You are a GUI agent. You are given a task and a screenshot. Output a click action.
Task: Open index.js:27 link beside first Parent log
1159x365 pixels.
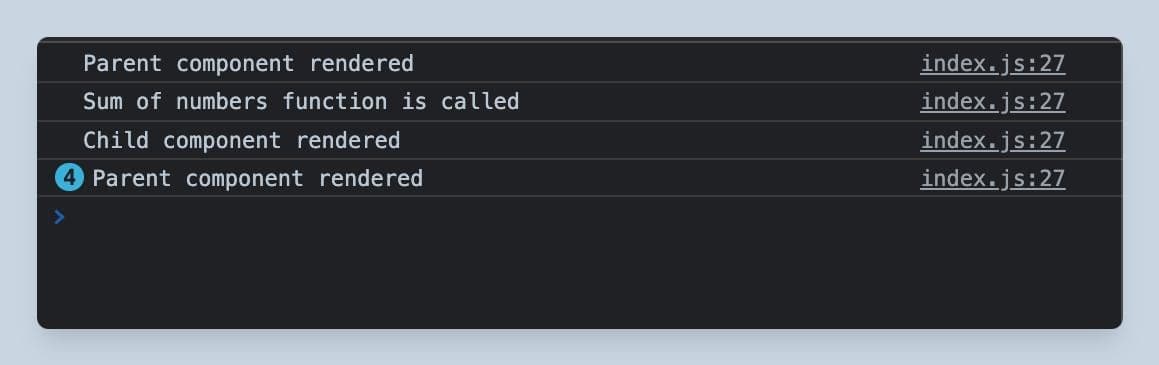pos(993,64)
